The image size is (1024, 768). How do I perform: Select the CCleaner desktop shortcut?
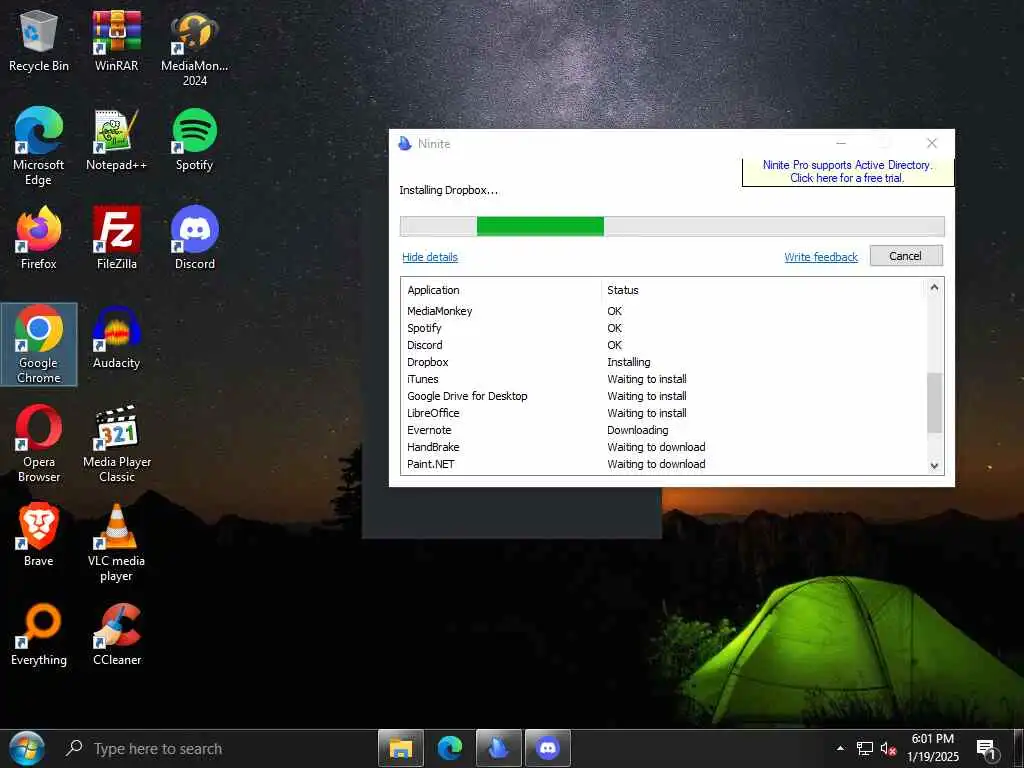(116, 635)
